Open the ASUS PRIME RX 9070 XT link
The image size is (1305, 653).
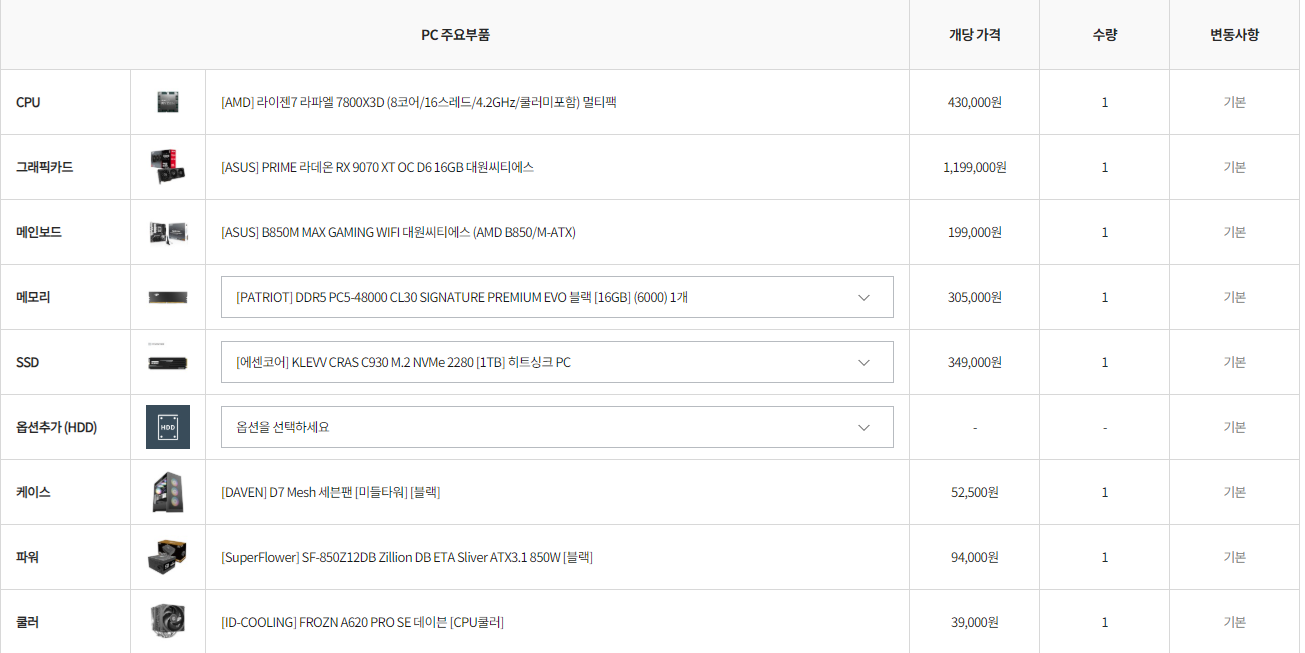point(377,167)
